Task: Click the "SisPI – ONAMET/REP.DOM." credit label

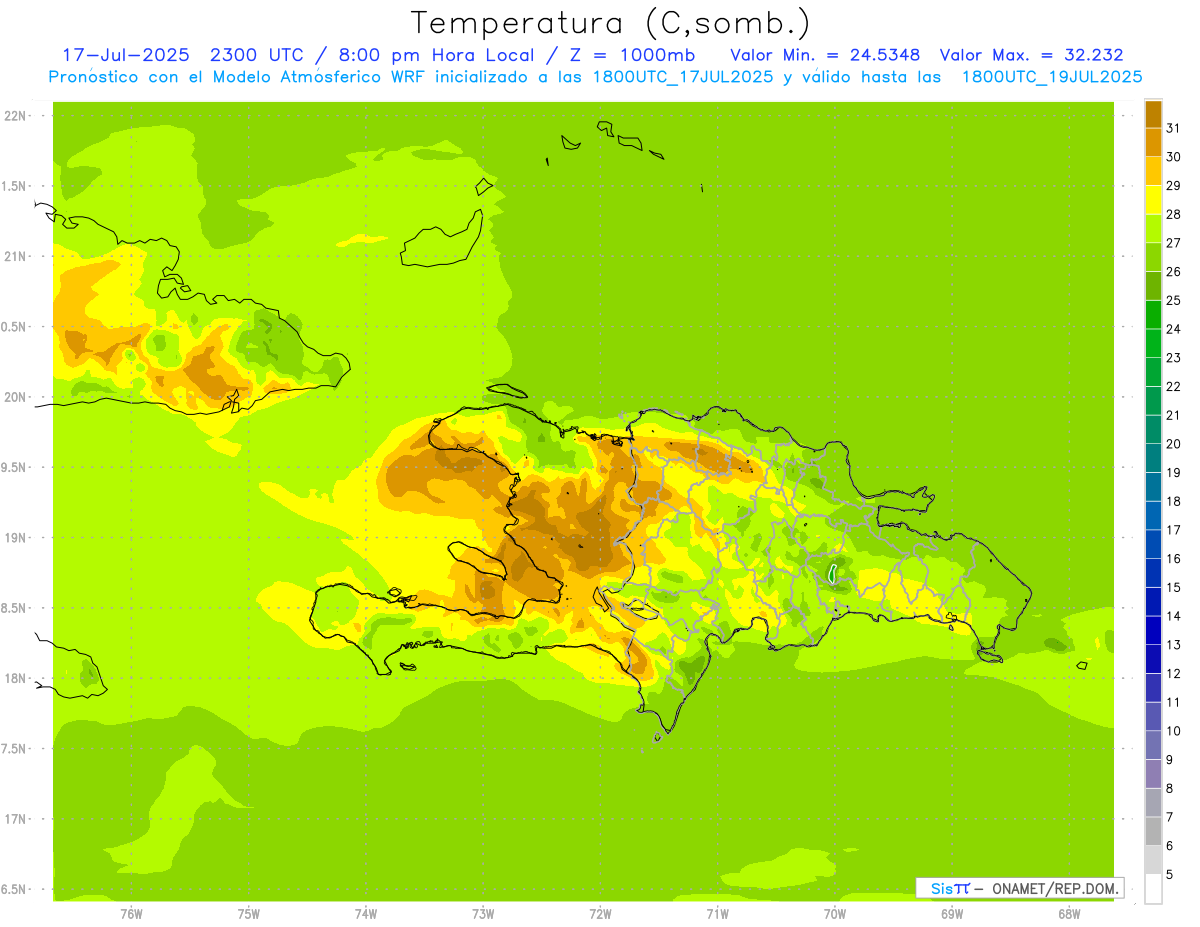Action: coord(1019,888)
